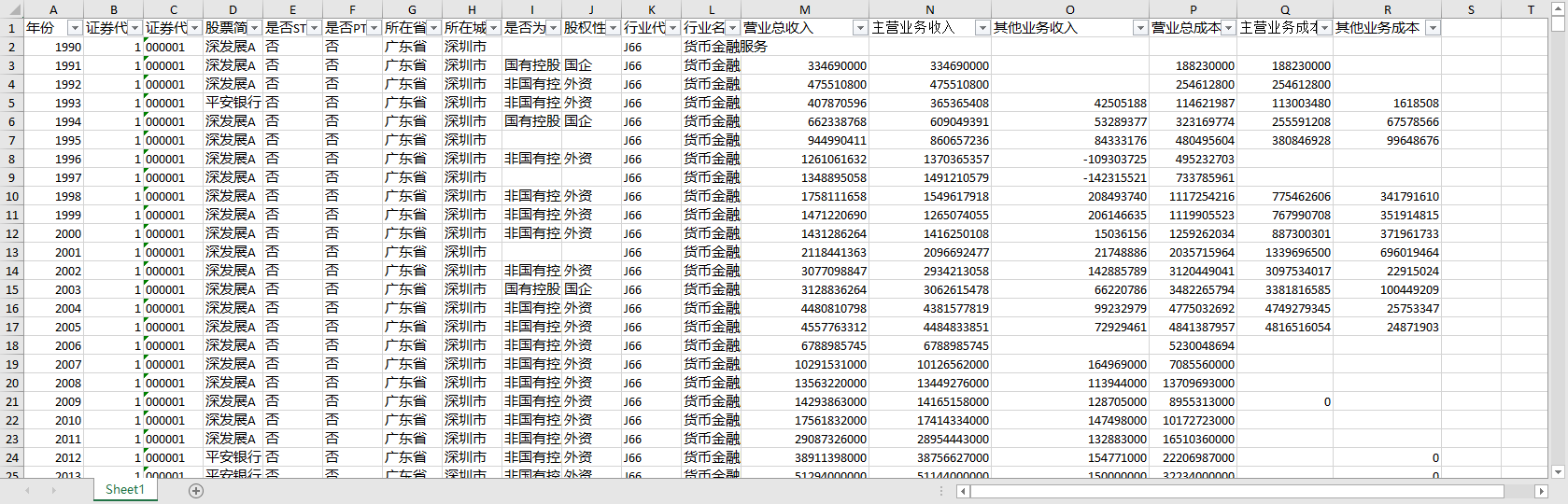This screenshot has height=504, width=1568.
Task: Select the cell with value 2118441363
Action: [x=805, y=252]
